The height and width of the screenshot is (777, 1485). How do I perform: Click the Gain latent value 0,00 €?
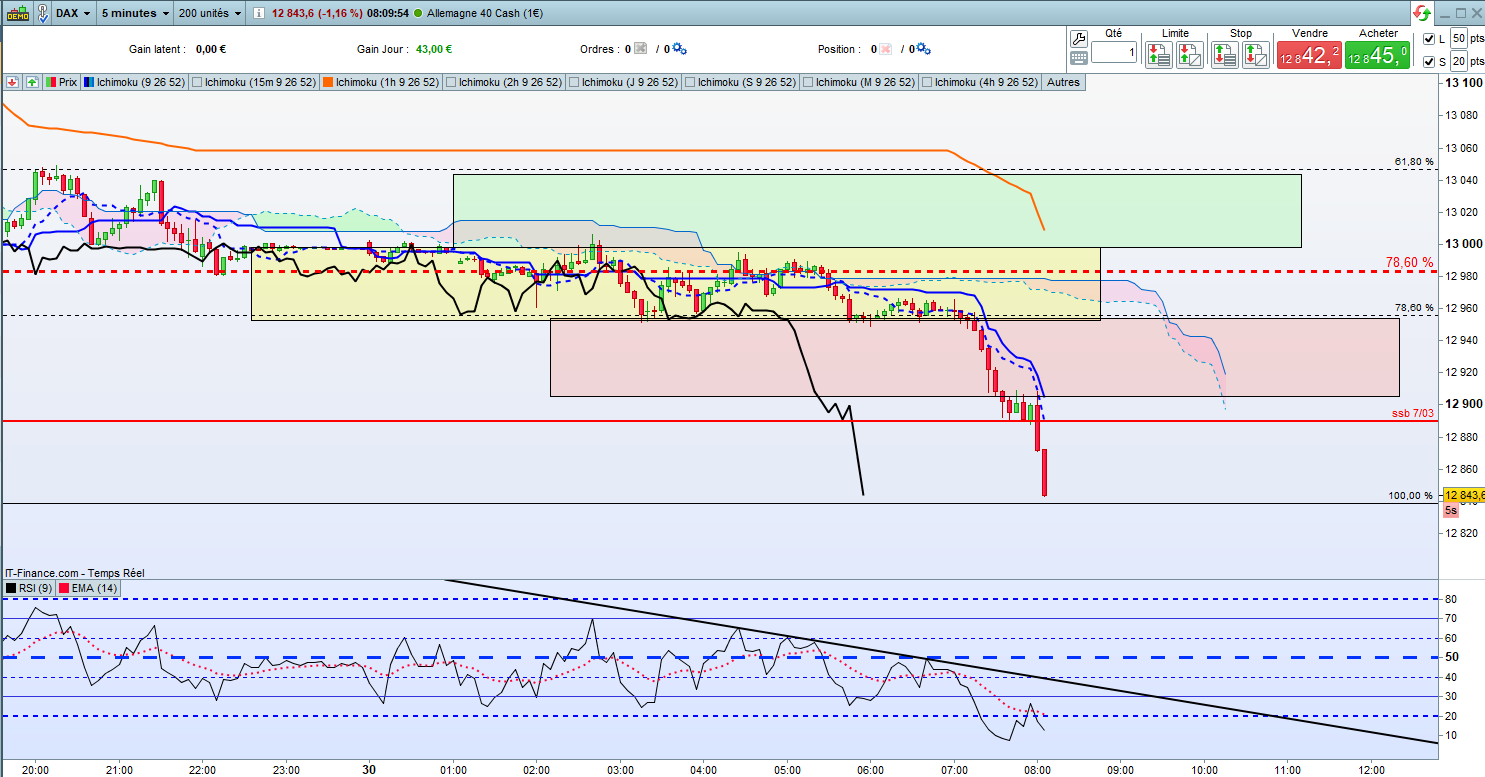point(211,49)
